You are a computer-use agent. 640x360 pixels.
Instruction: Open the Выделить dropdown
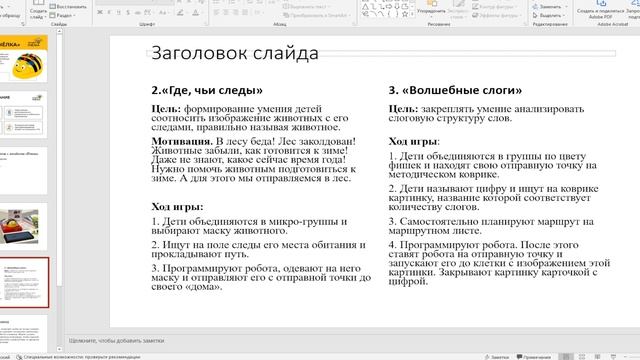(x=549, y=16)
